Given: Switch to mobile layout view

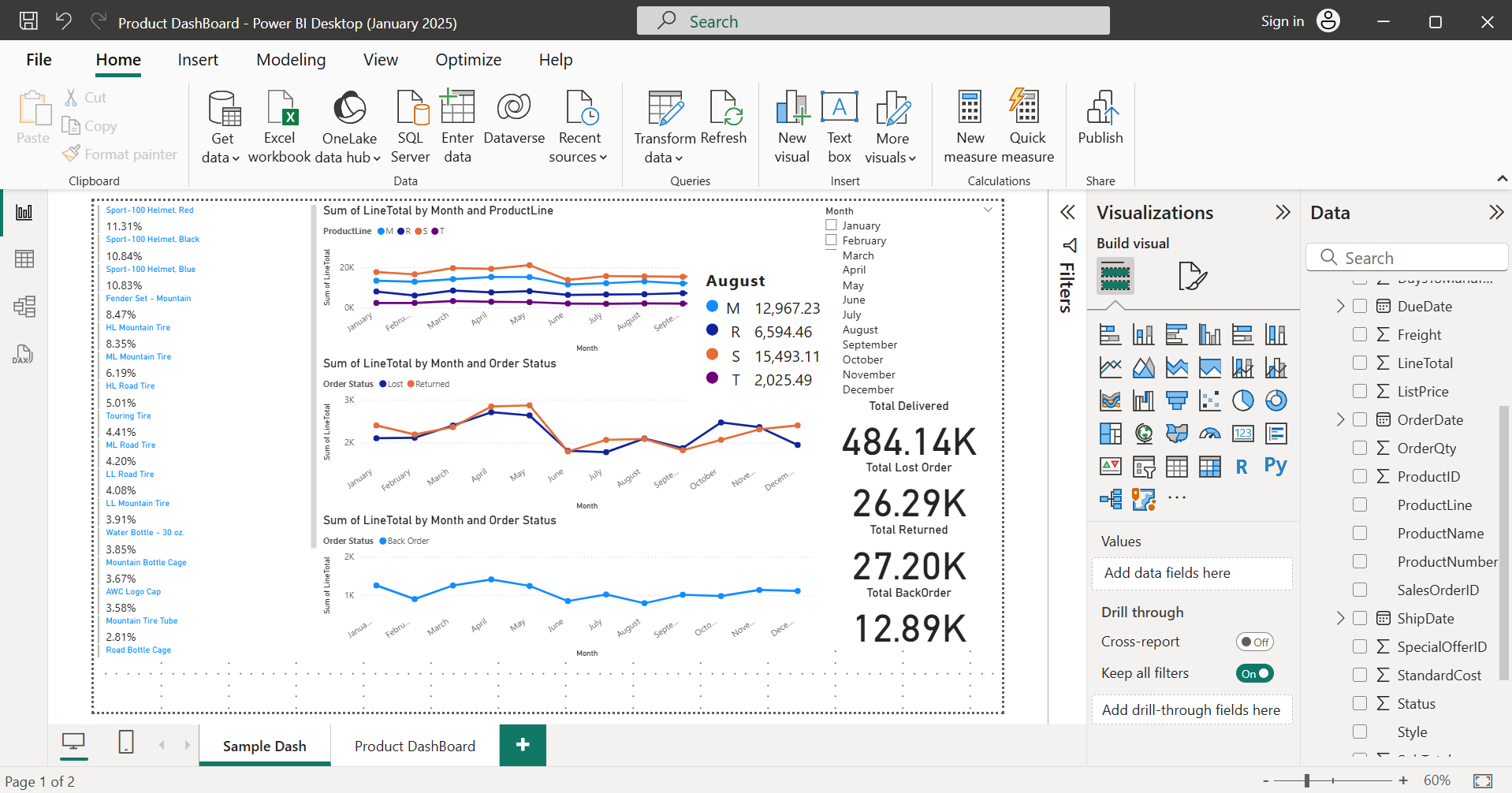Looking at the screenshot, I should (126, 743).
